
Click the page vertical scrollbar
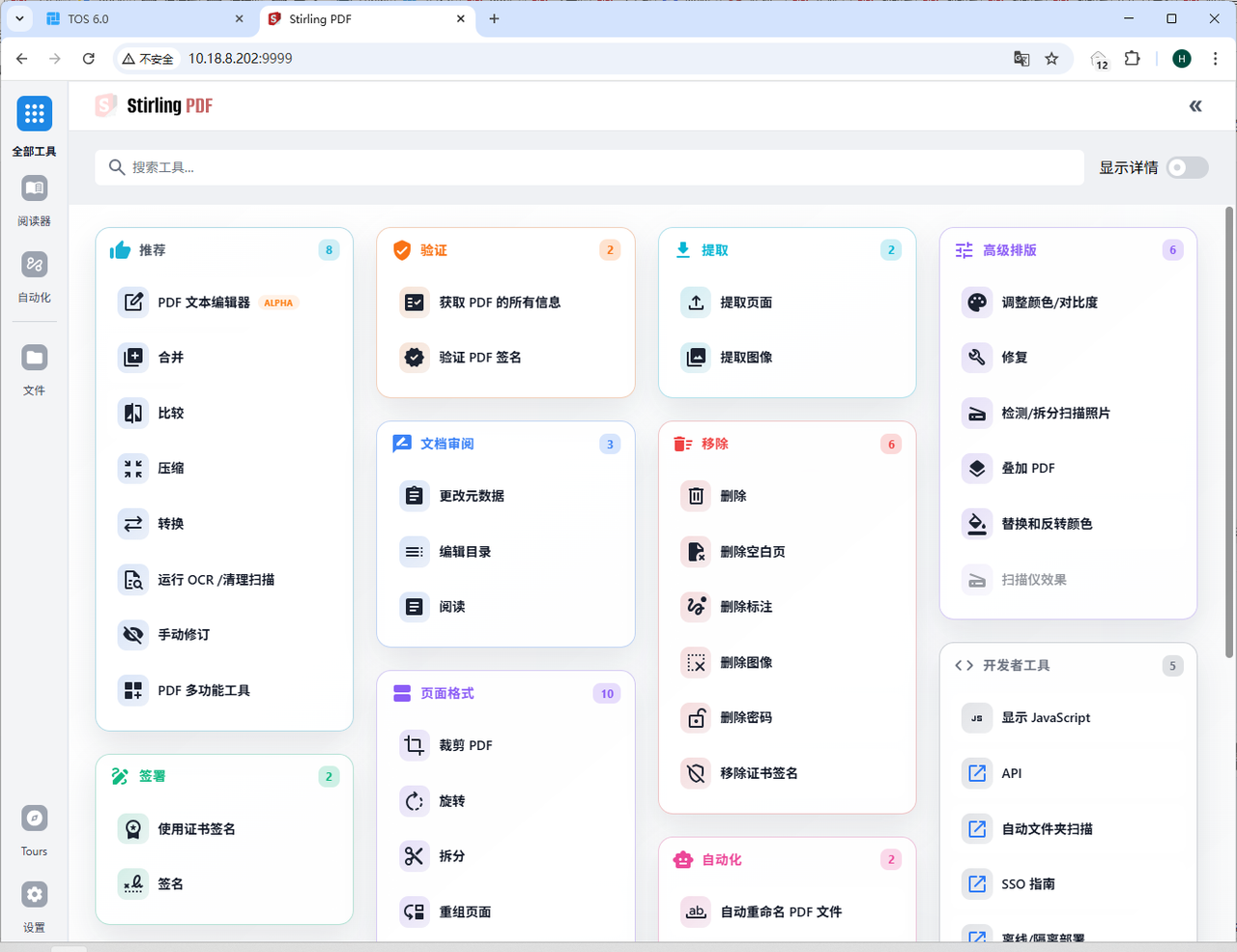coord(1229,432)
